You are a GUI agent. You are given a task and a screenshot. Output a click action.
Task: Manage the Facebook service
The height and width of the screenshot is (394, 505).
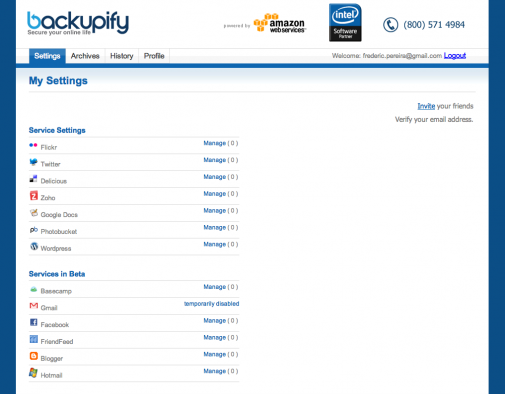[215, 321]
